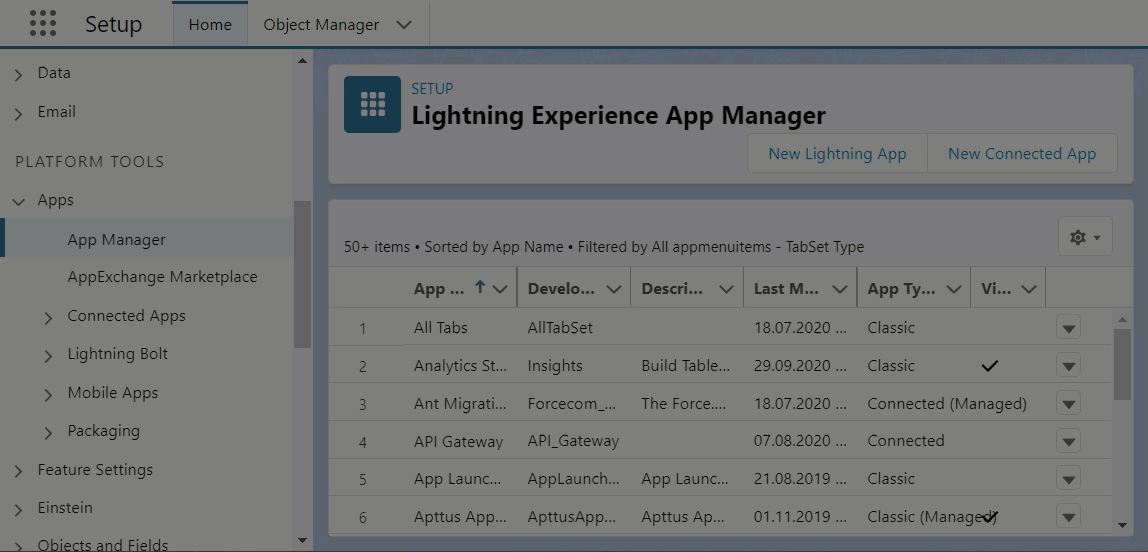Open row actions arrow for App Launcher

[x=1068, y=479]
